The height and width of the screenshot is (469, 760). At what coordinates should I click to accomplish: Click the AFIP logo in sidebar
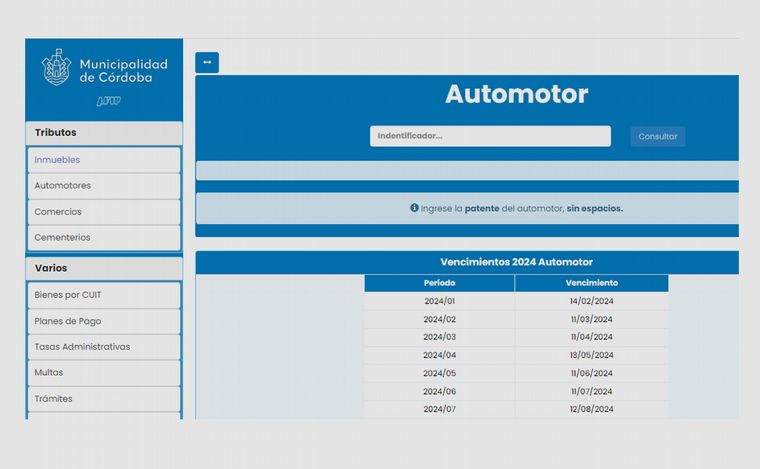point(108,101)
